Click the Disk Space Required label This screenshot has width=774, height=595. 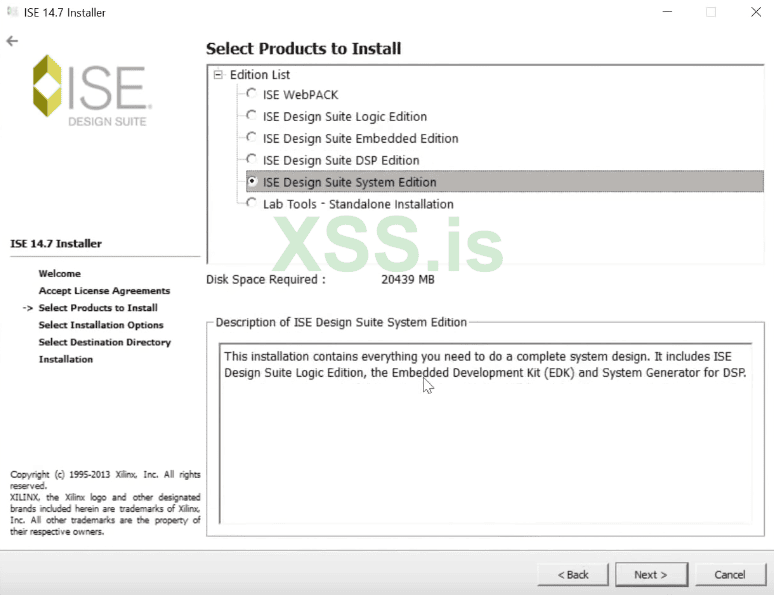pos(266,279)
